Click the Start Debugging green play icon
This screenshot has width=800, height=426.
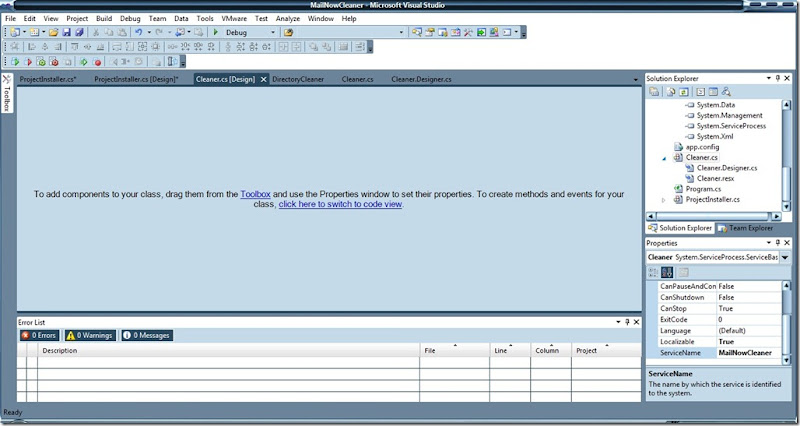click(217, 32)
